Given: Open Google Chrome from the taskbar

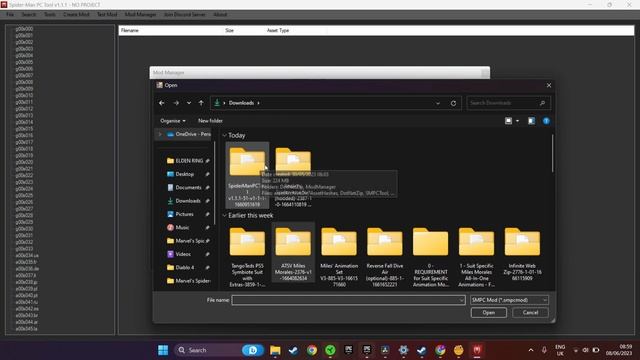Looking at the screenshot, I should pos(312,350).
